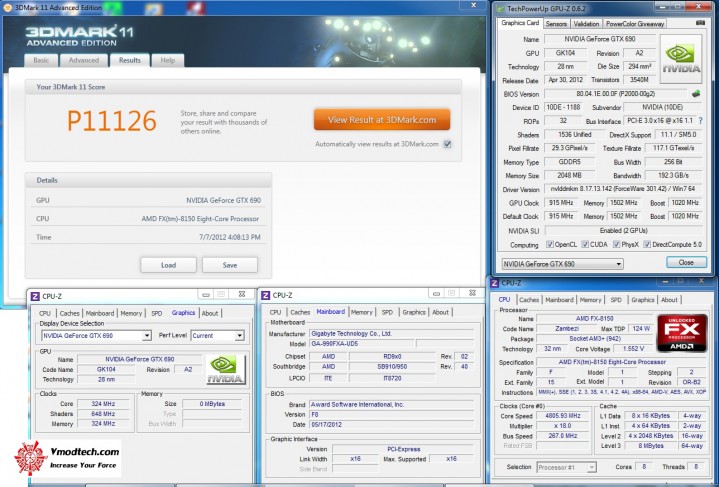Open GPU-Z Validation tab
This screenshot has width=719, height=487.
tap(586, 24)
